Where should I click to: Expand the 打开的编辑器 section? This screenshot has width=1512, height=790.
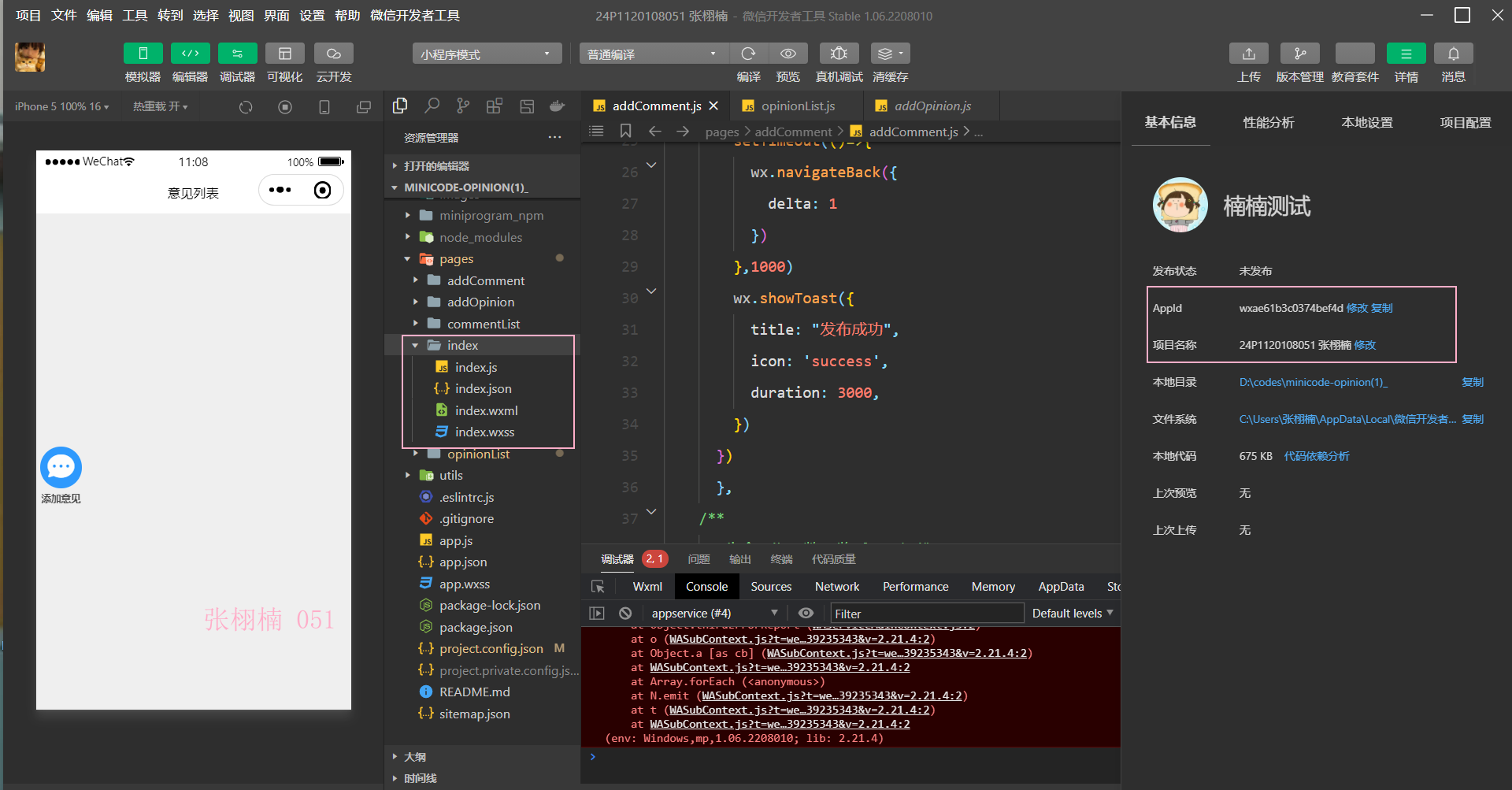[482, 165]
